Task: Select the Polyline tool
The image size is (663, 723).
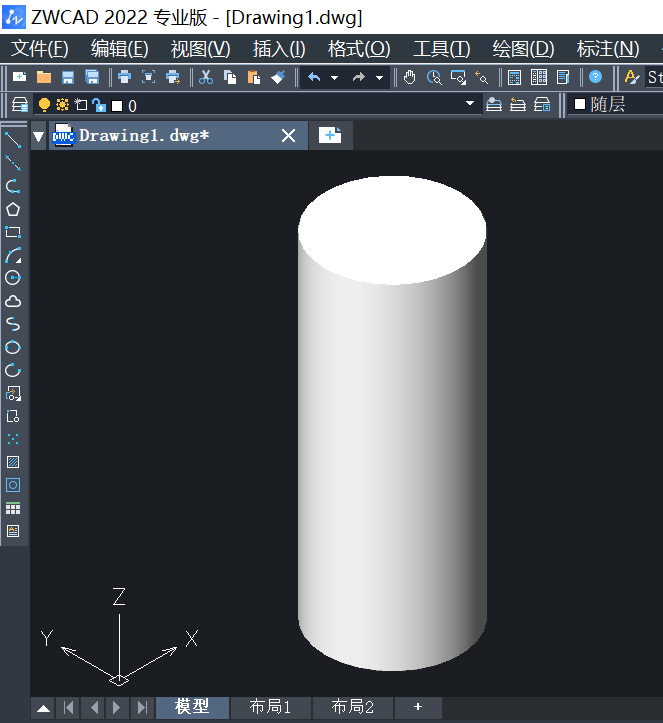Action: pyautogui.click(x=13, y=186)
